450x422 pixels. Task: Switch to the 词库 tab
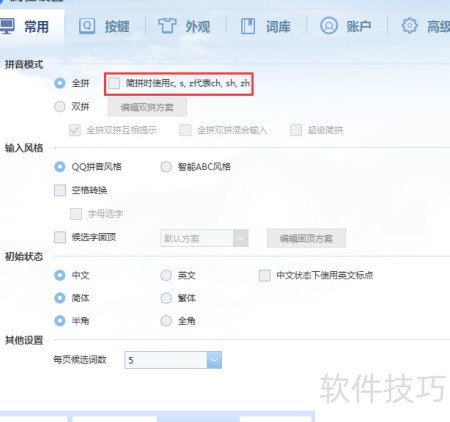coord(278,27)
